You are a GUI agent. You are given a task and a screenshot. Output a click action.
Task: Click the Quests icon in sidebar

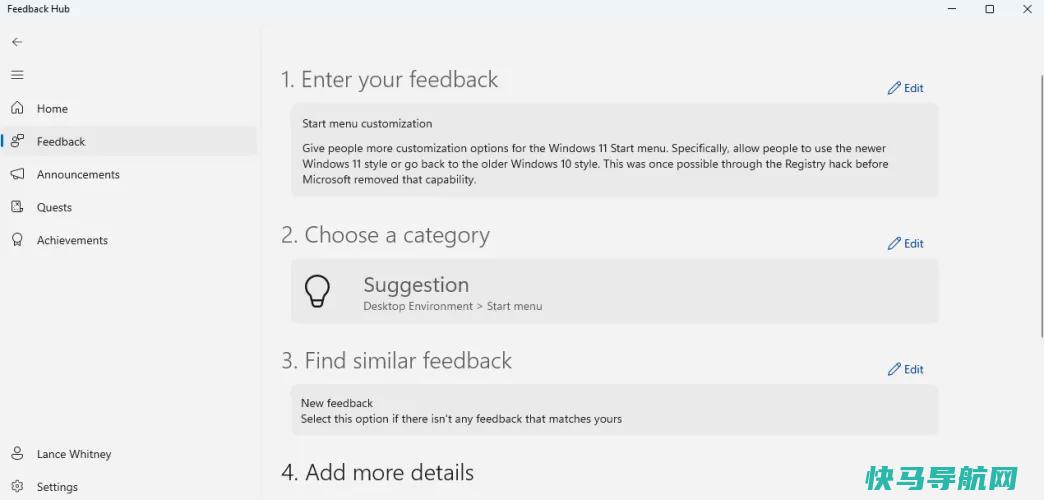pos(17,207)
